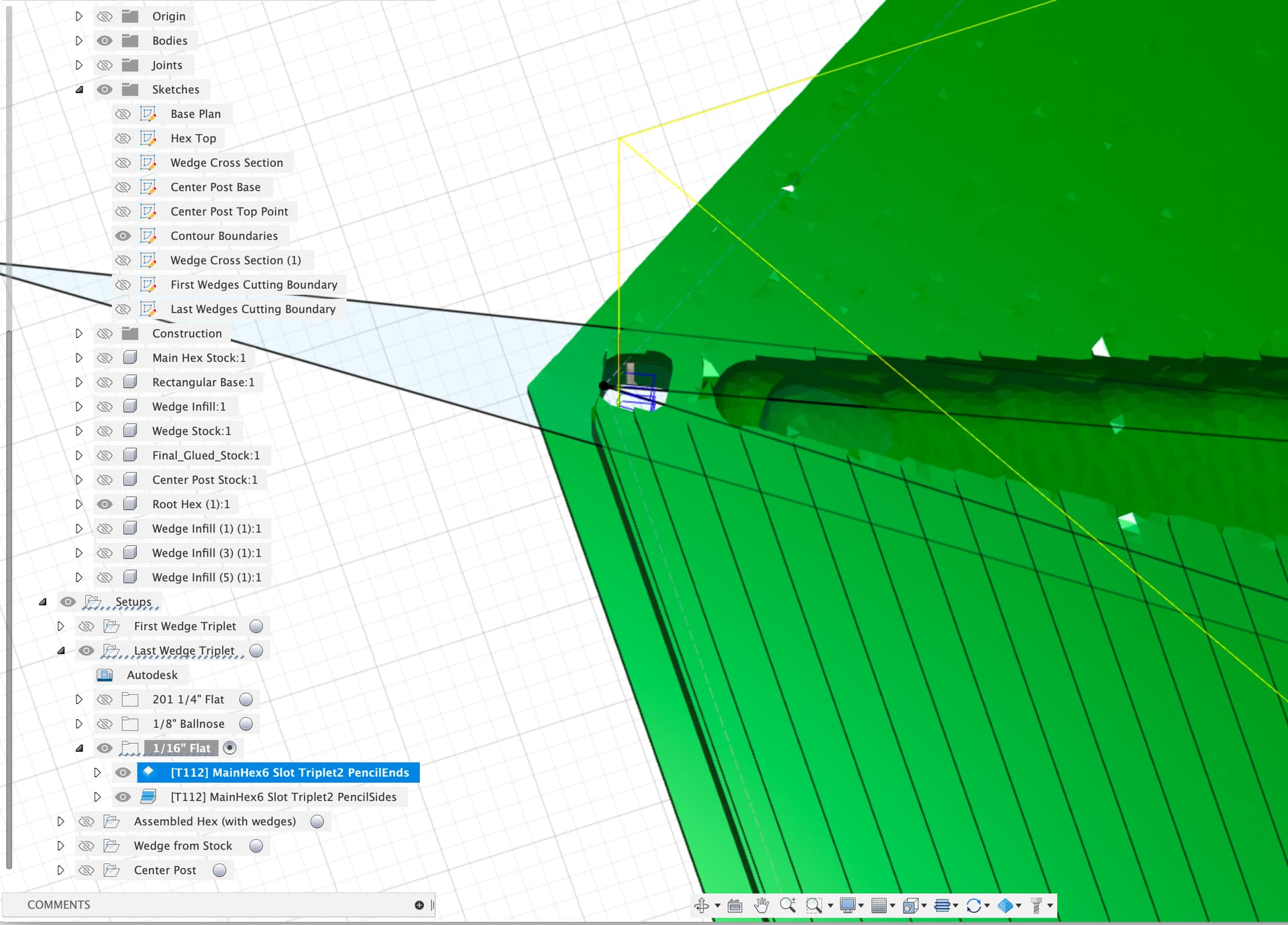
Task: Select the 1/16" Flat folder label
Action: (181, 748)
